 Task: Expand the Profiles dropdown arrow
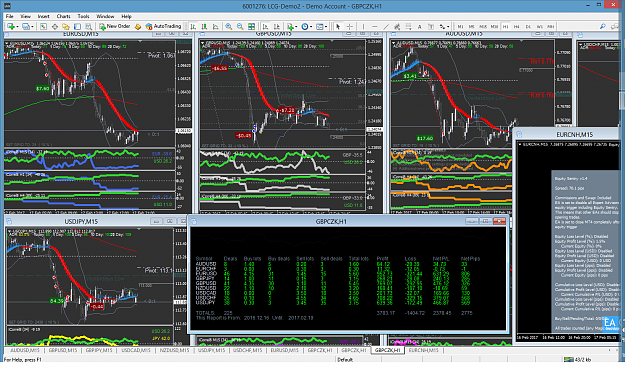click(x=32, y=27)
